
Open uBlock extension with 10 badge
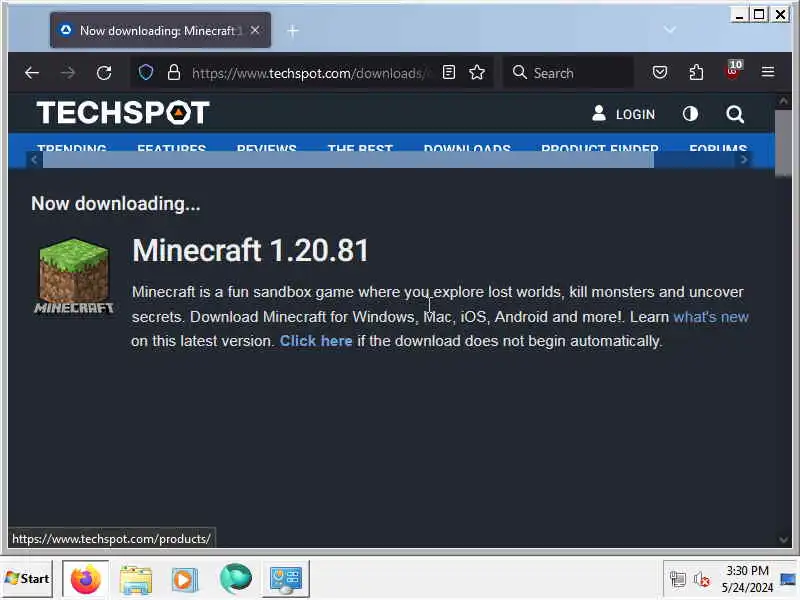click(x=733, y=70)
